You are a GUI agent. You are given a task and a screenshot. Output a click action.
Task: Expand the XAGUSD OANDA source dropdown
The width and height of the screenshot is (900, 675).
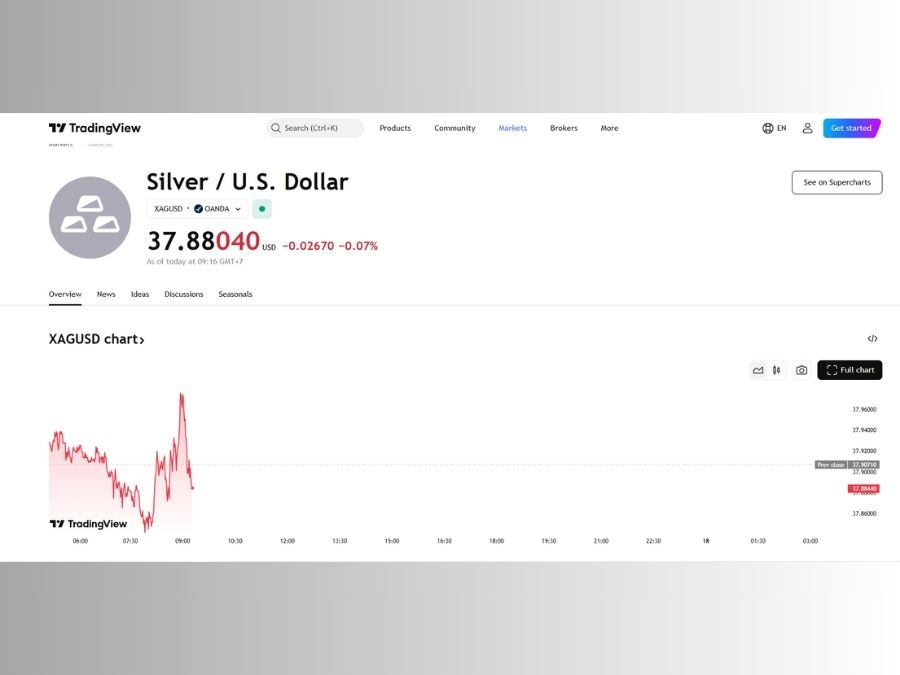point(197,209)
